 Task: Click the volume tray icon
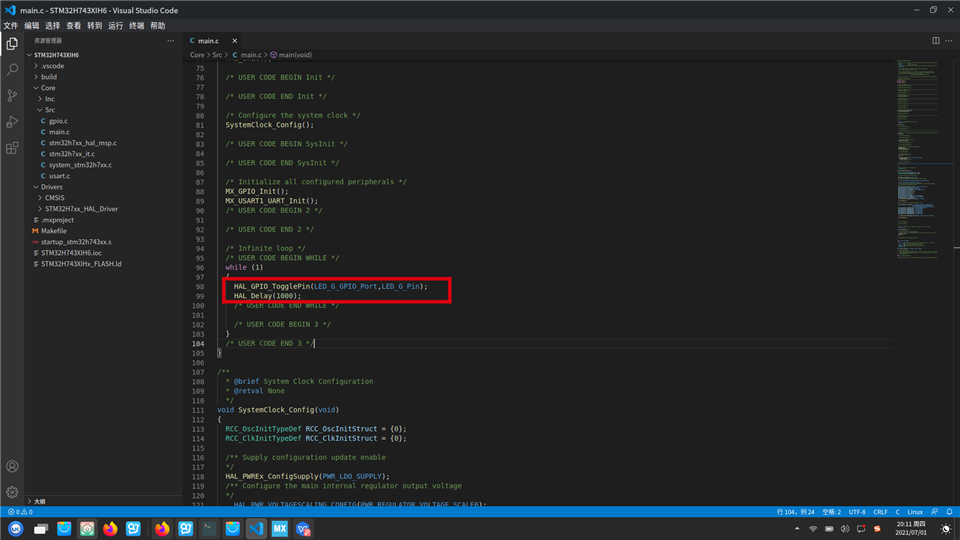coord(845,529)
